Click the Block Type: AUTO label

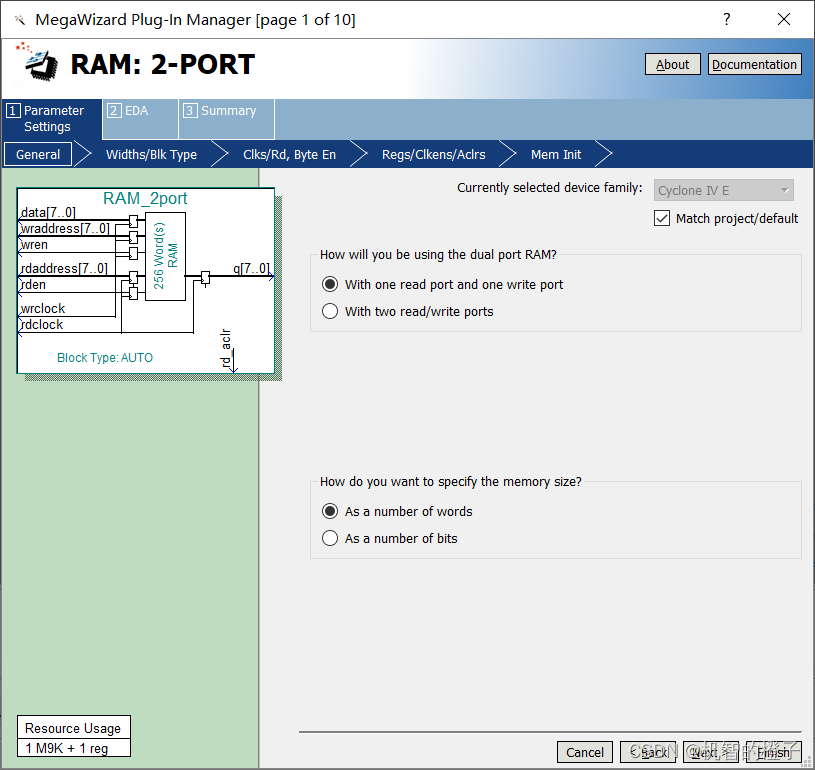click(x=105, y=358)
